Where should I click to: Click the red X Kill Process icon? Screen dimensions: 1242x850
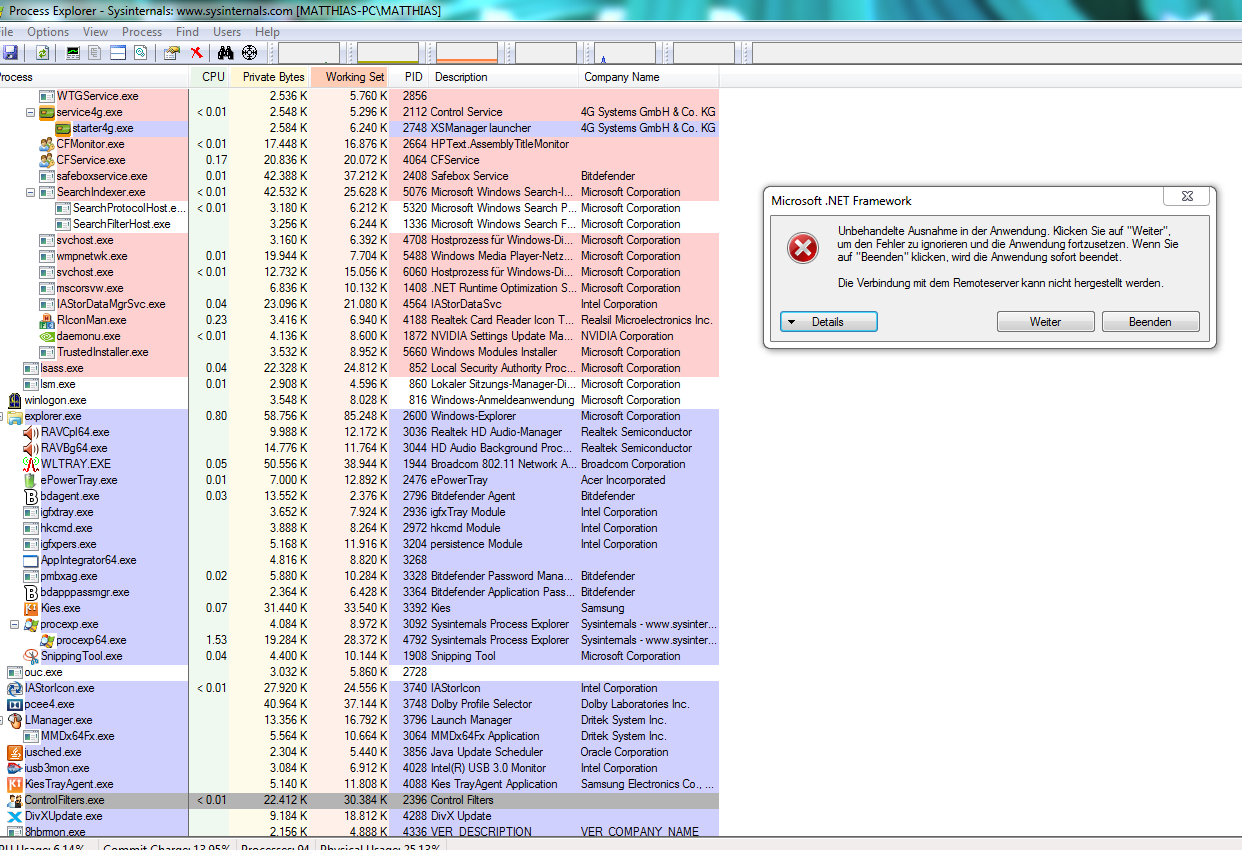196,52
